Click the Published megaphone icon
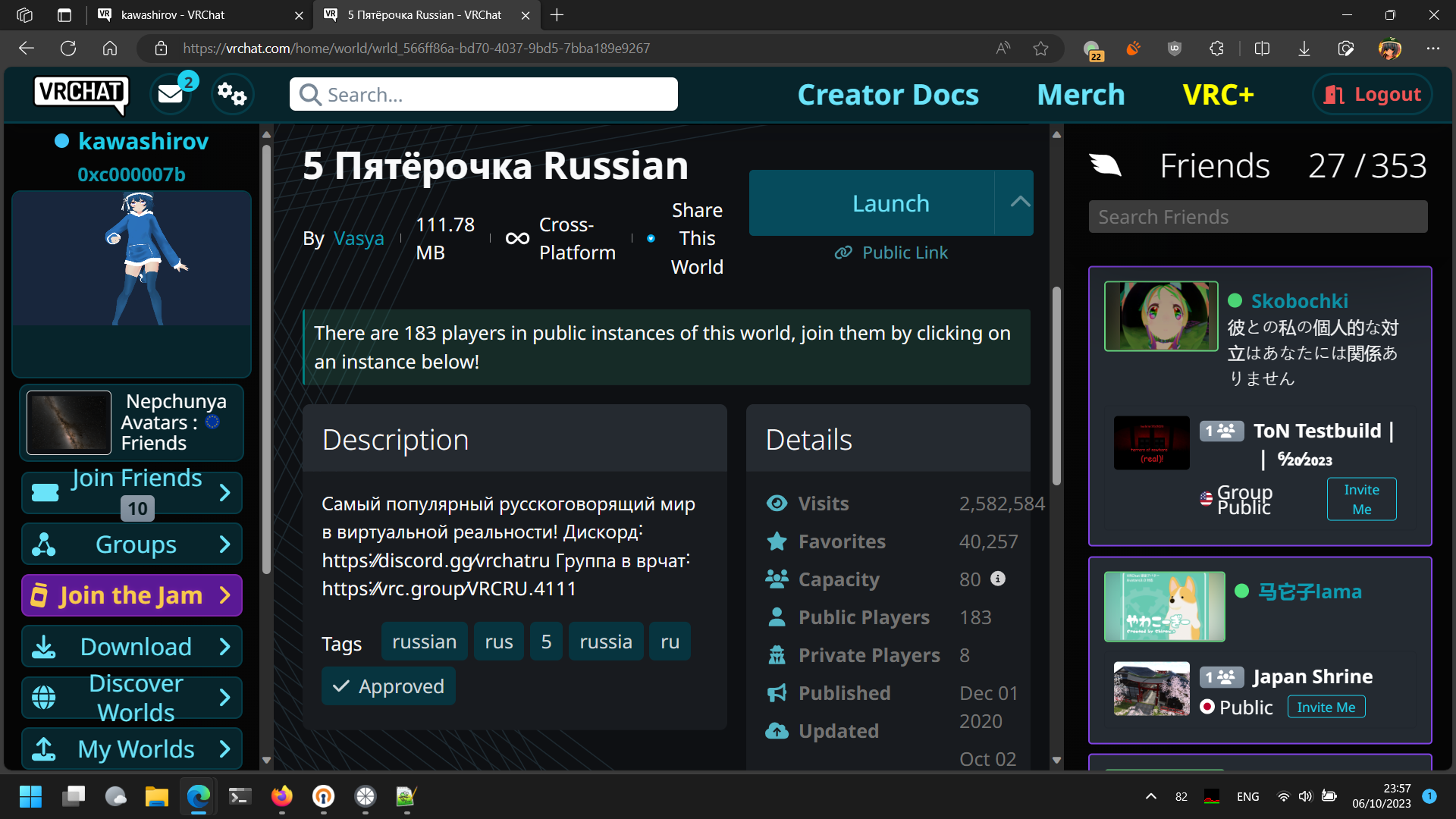Image resolution: width=1456 pixels, height=819 pixels. (777, 693)
